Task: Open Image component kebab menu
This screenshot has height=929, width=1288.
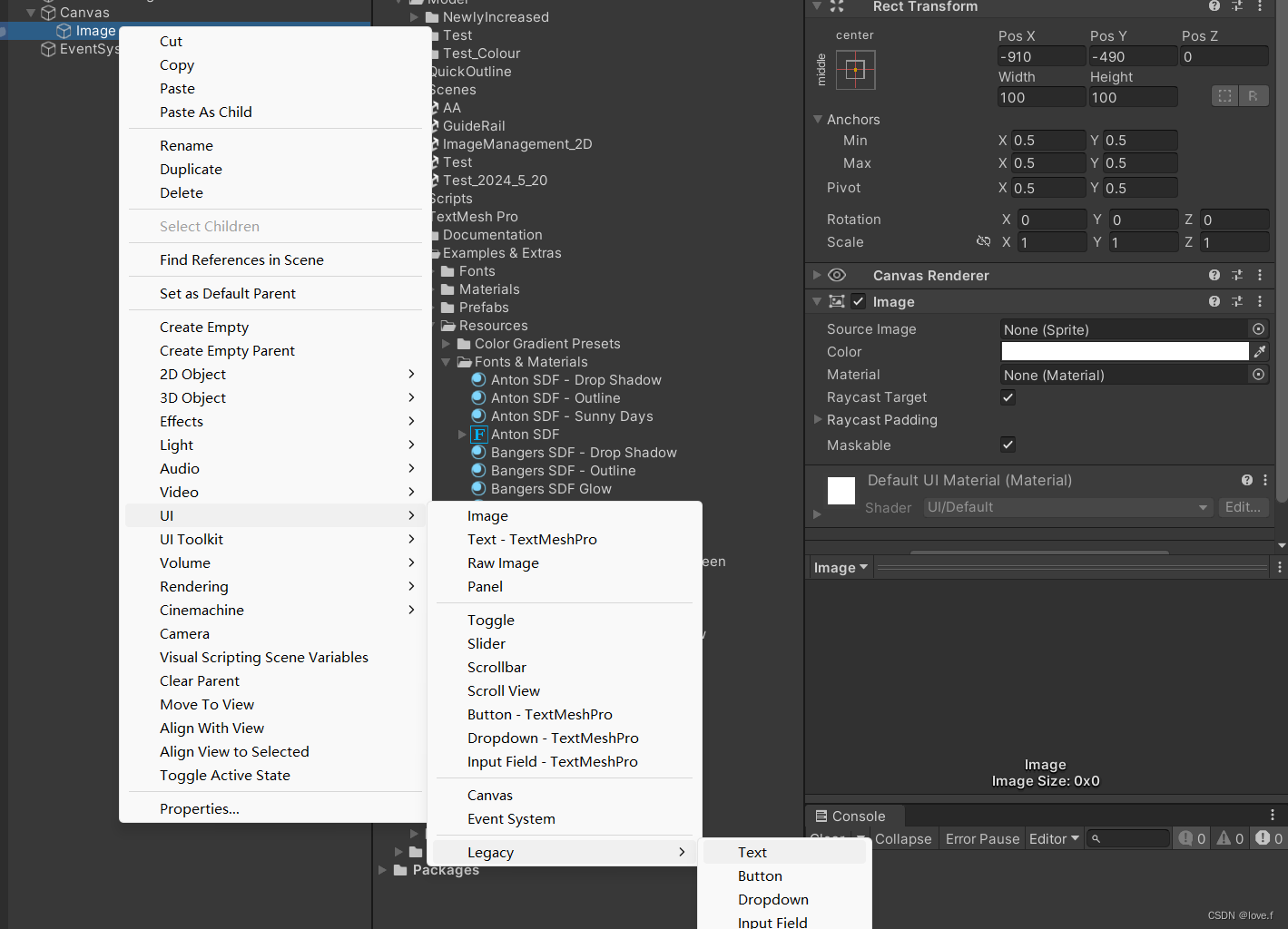Action: tap(1260, 301)
